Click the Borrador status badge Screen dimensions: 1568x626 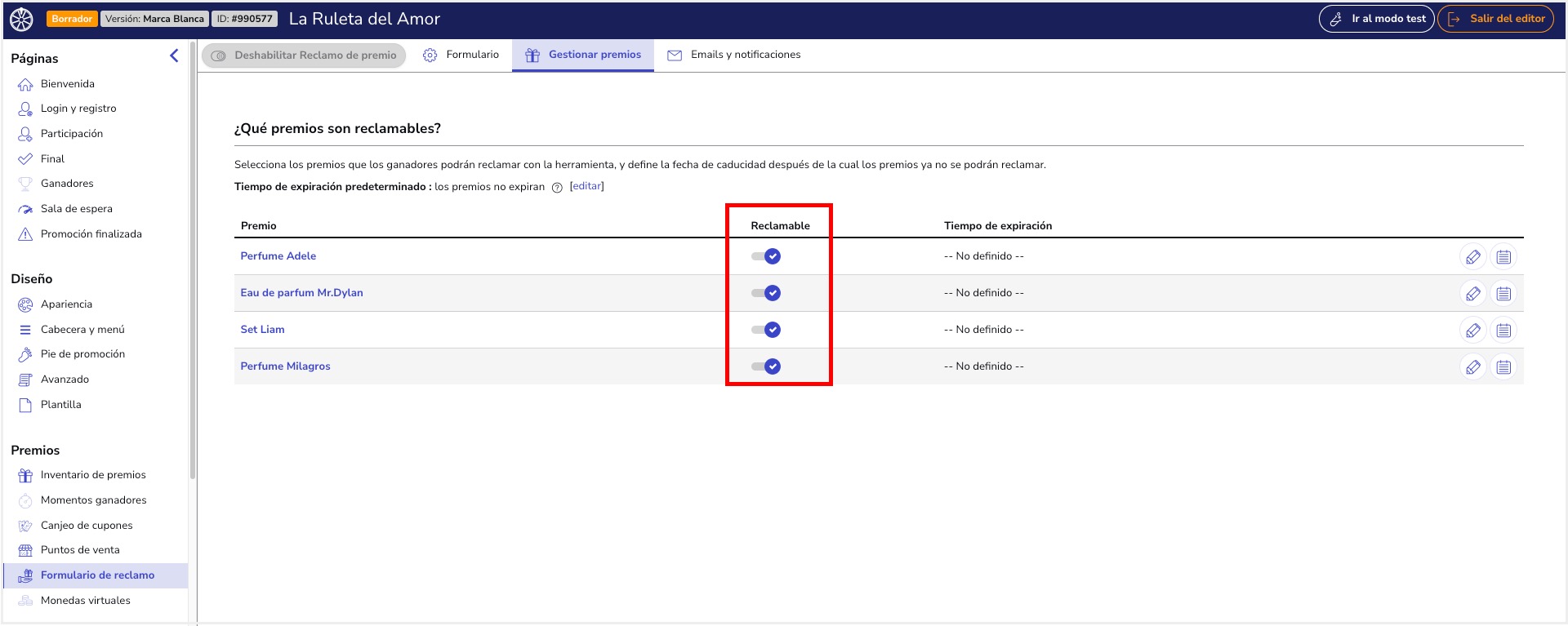pyautogui.click(x=72, y=19)
